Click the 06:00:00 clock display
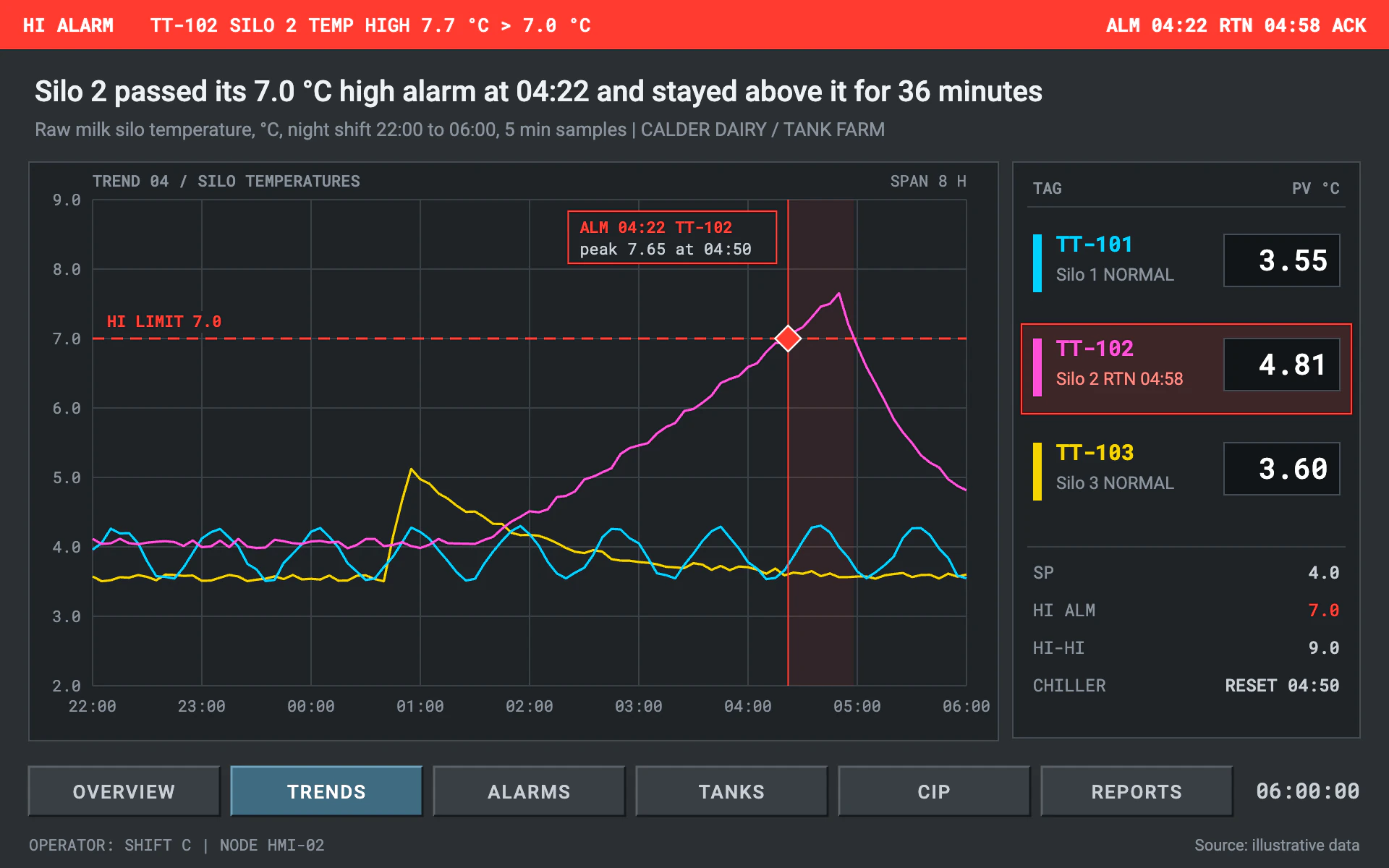 1307,791
